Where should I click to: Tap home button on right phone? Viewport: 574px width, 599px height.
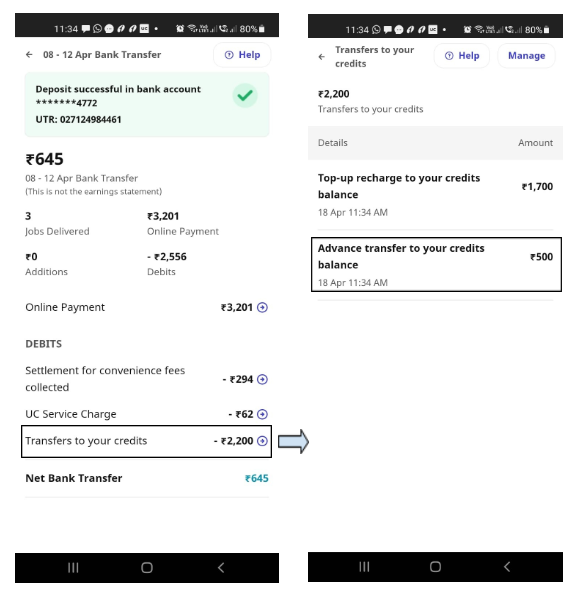click(435, 567)
